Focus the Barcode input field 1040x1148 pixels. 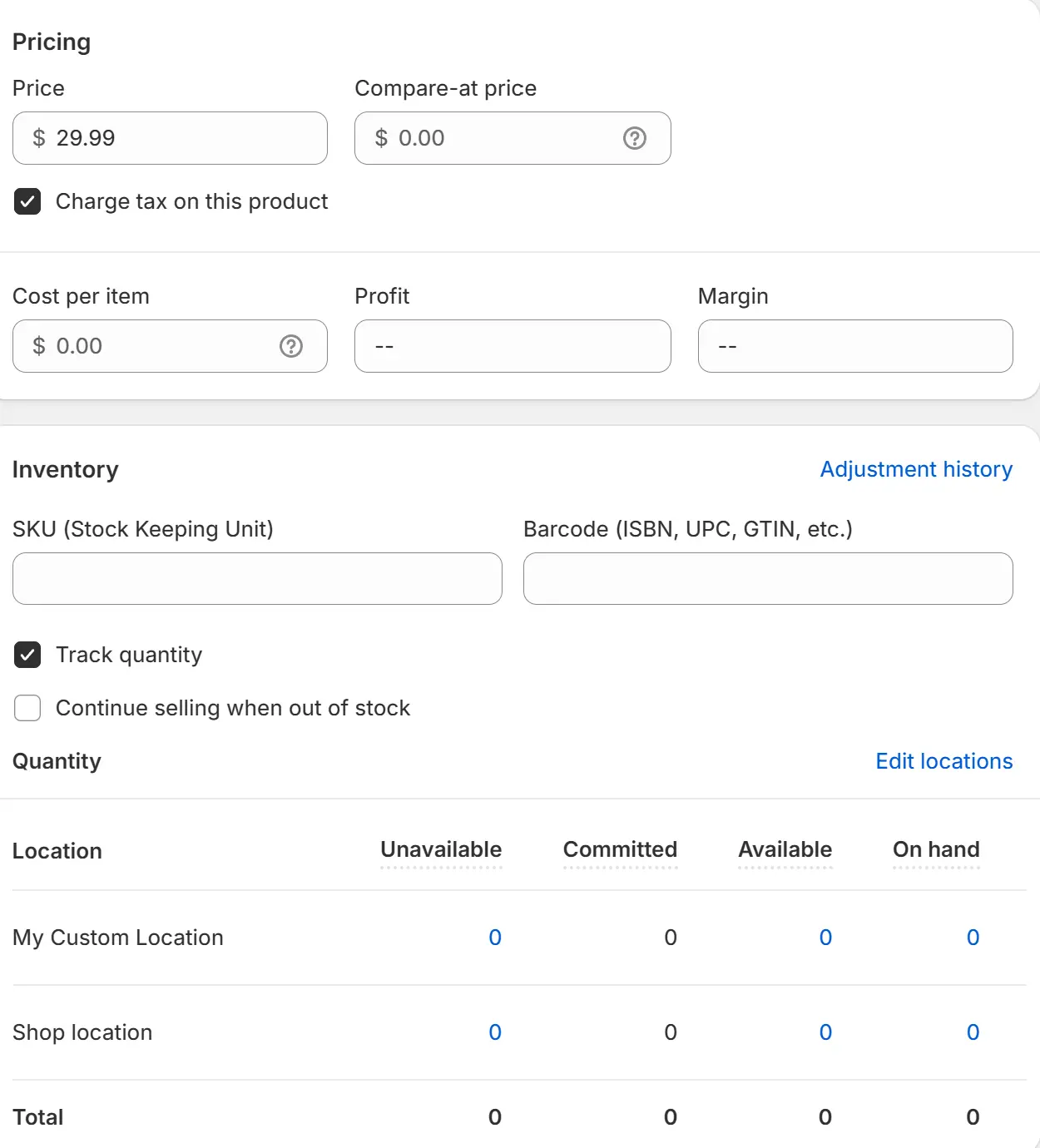pos(768,578)
